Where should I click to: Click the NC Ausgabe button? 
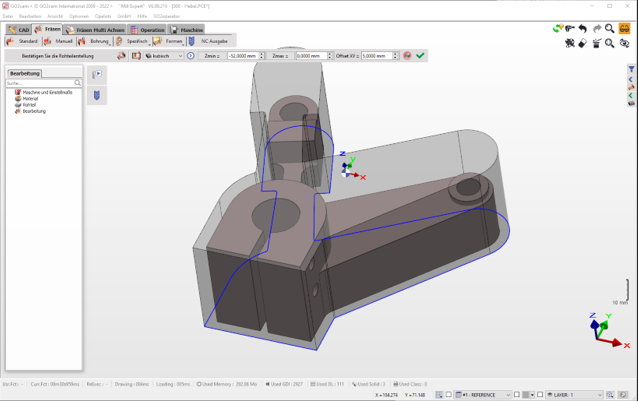210,42
